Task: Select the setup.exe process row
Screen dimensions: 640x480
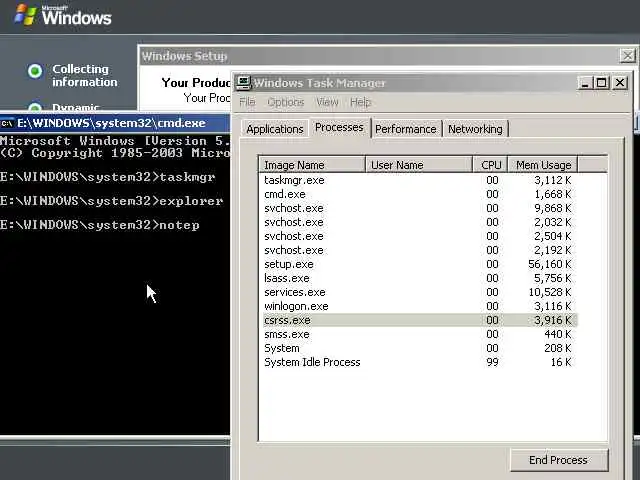Action: [418, 264]
